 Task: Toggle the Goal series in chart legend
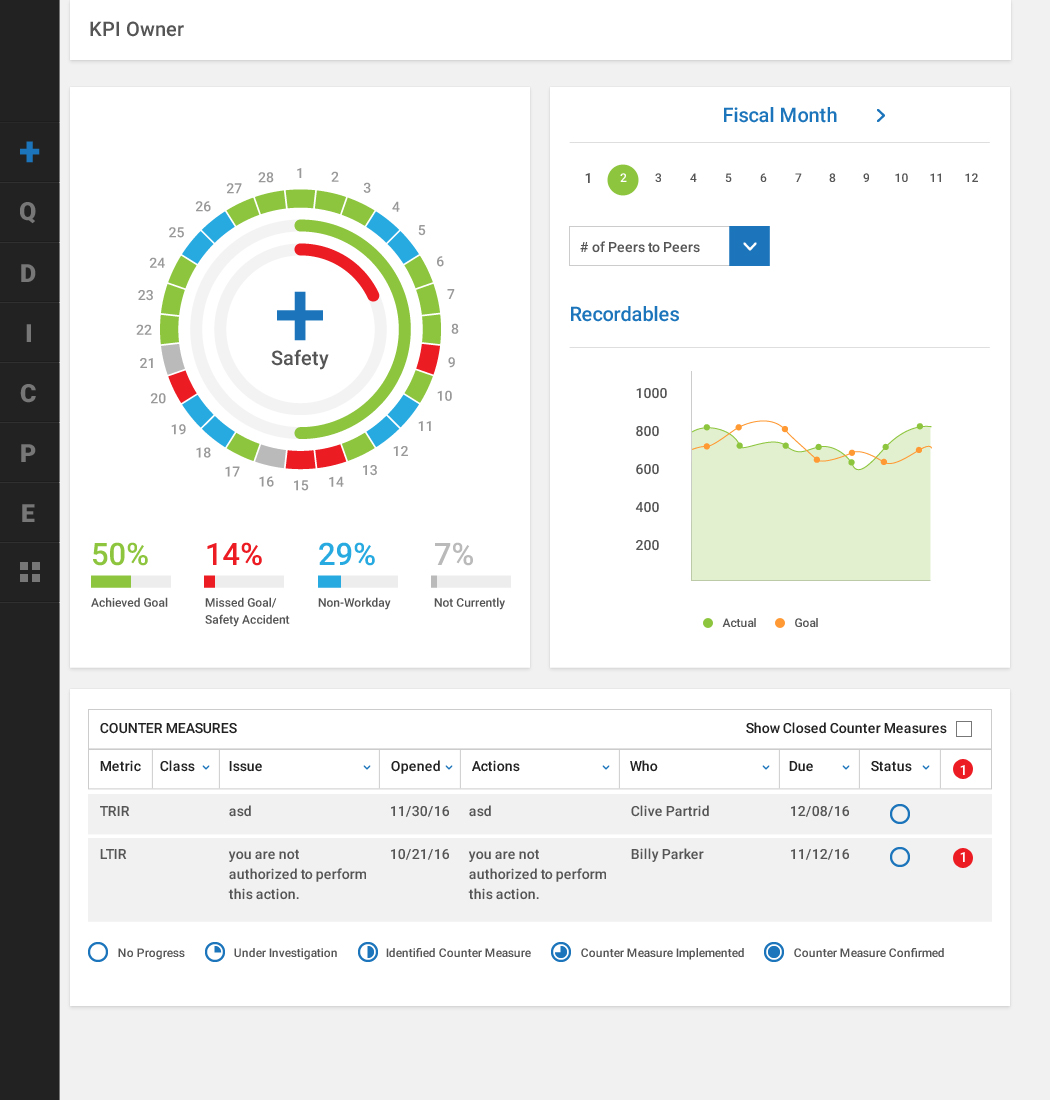[797, 623]
